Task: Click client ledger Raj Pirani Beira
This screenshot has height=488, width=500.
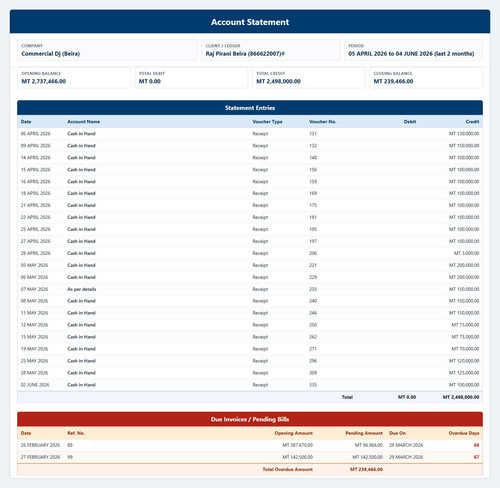Action: pos(245,54)
